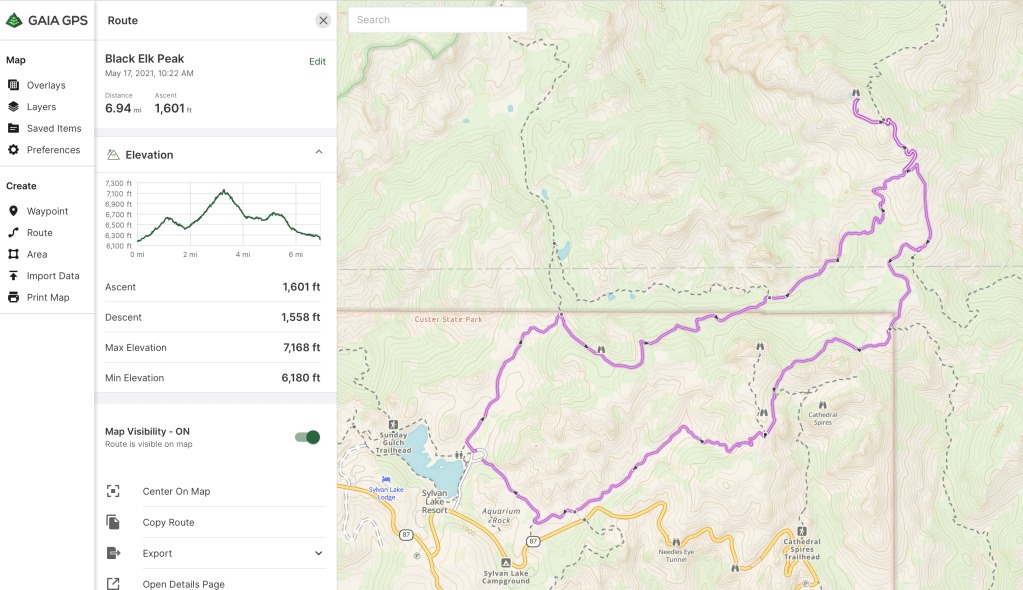Open the Layers stack icon
1023x590 pixels.
pos(14,107)
